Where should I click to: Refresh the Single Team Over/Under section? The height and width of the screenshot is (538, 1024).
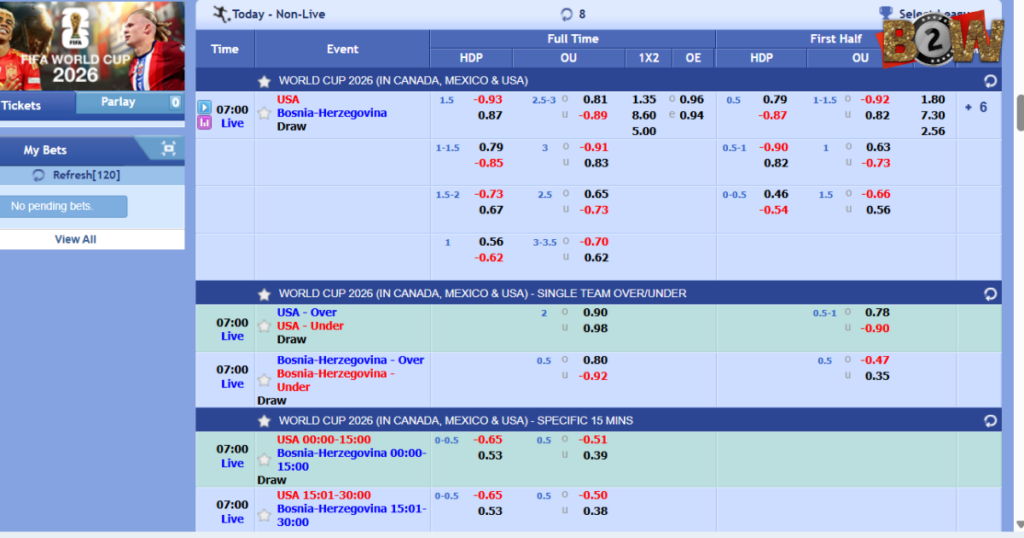(990, 294)
